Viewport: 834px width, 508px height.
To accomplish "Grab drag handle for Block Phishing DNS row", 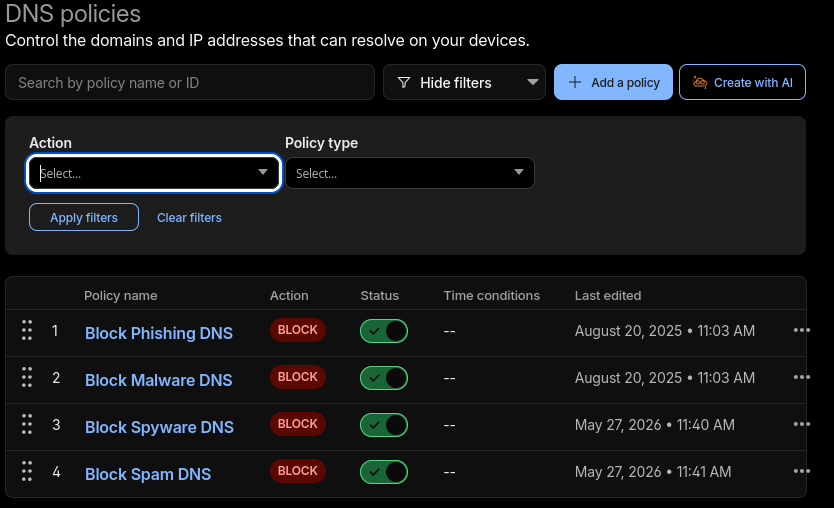I will coord(27,330).
